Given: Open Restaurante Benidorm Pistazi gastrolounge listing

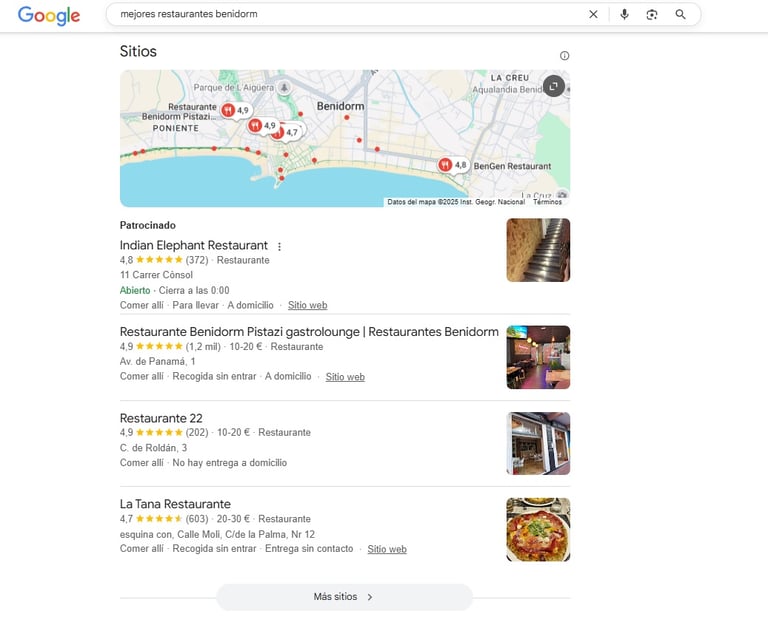Looking at the screenshot, I should [309, 332].
